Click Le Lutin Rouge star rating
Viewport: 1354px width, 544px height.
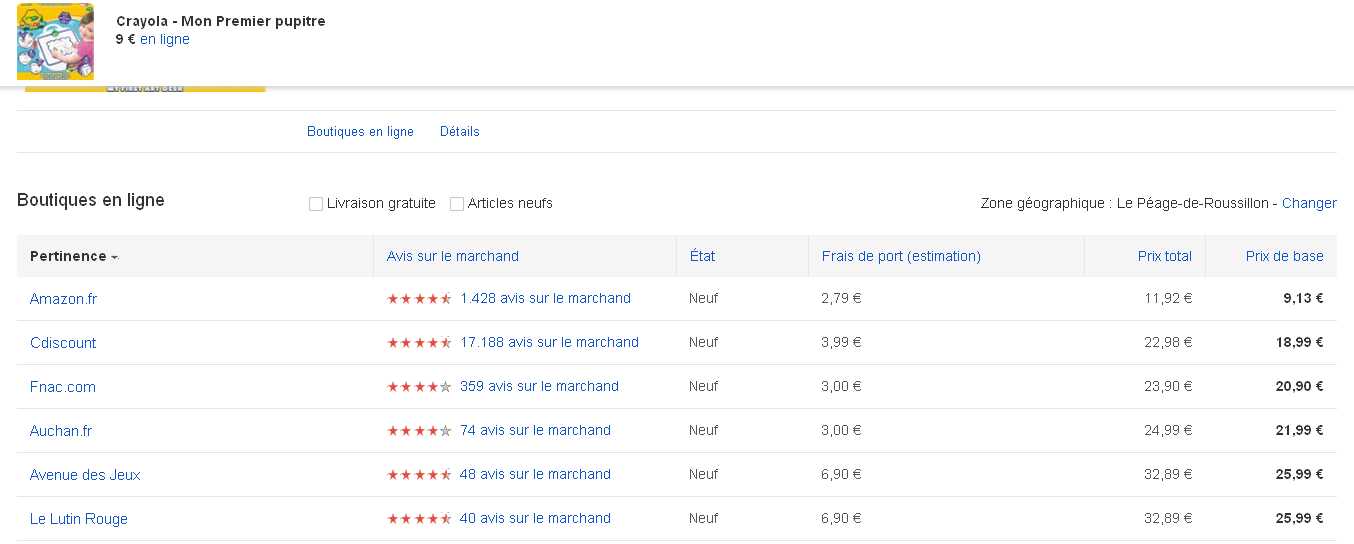point(419,519)
